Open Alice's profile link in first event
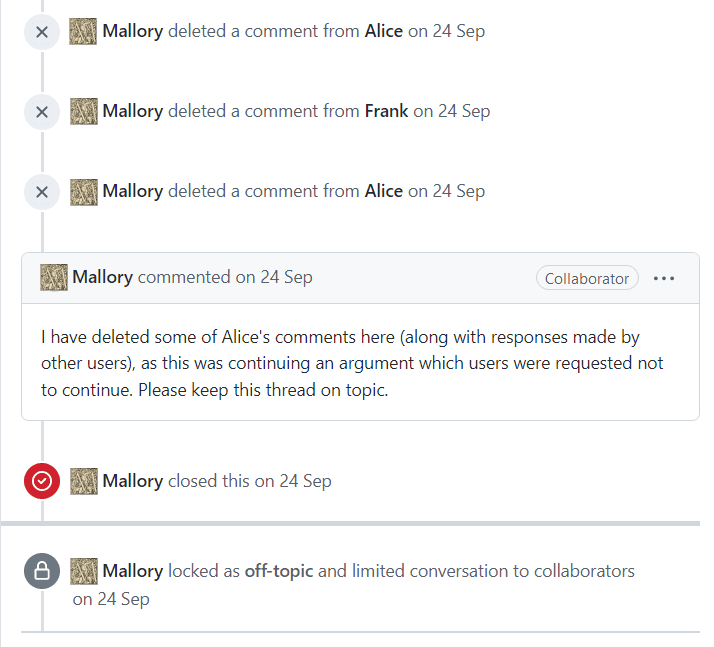The width and height of the screenshot is (714, 647). tap(384, 31)
